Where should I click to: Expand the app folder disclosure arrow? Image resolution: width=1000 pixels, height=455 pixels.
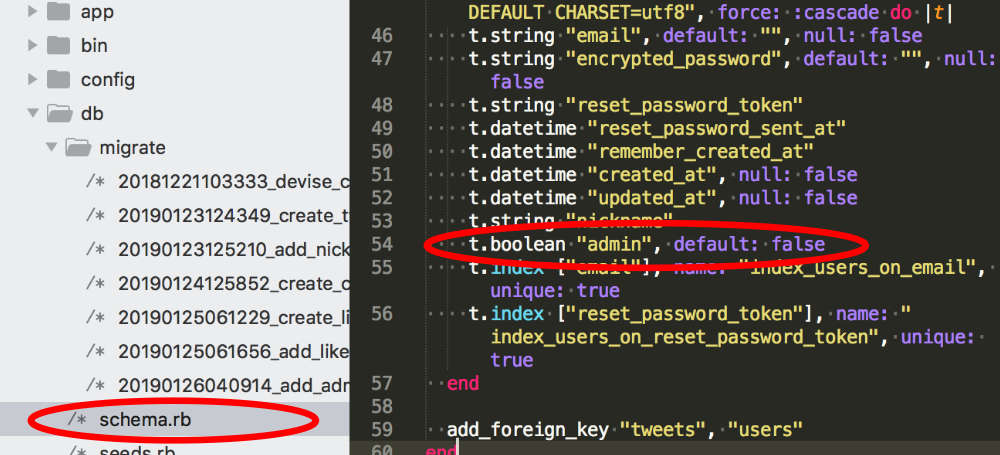32,12
